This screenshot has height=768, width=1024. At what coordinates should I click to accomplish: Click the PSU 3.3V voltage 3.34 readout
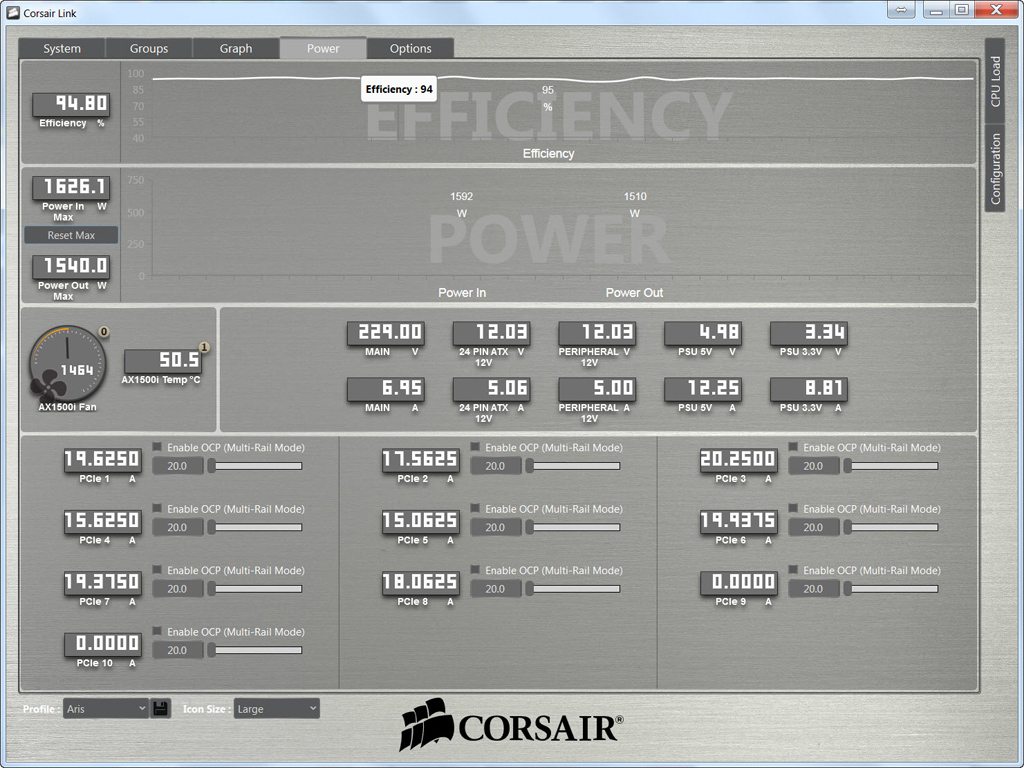(x=809, y=332)
